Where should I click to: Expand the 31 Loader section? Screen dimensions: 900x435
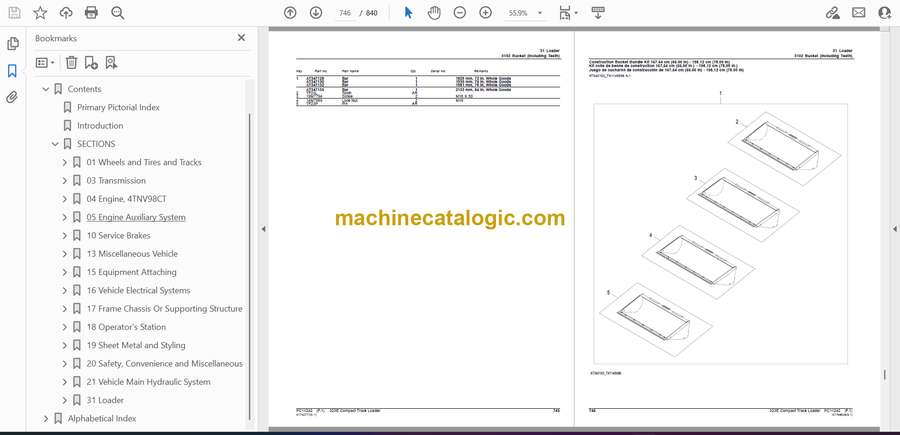(x=64, y=400)
